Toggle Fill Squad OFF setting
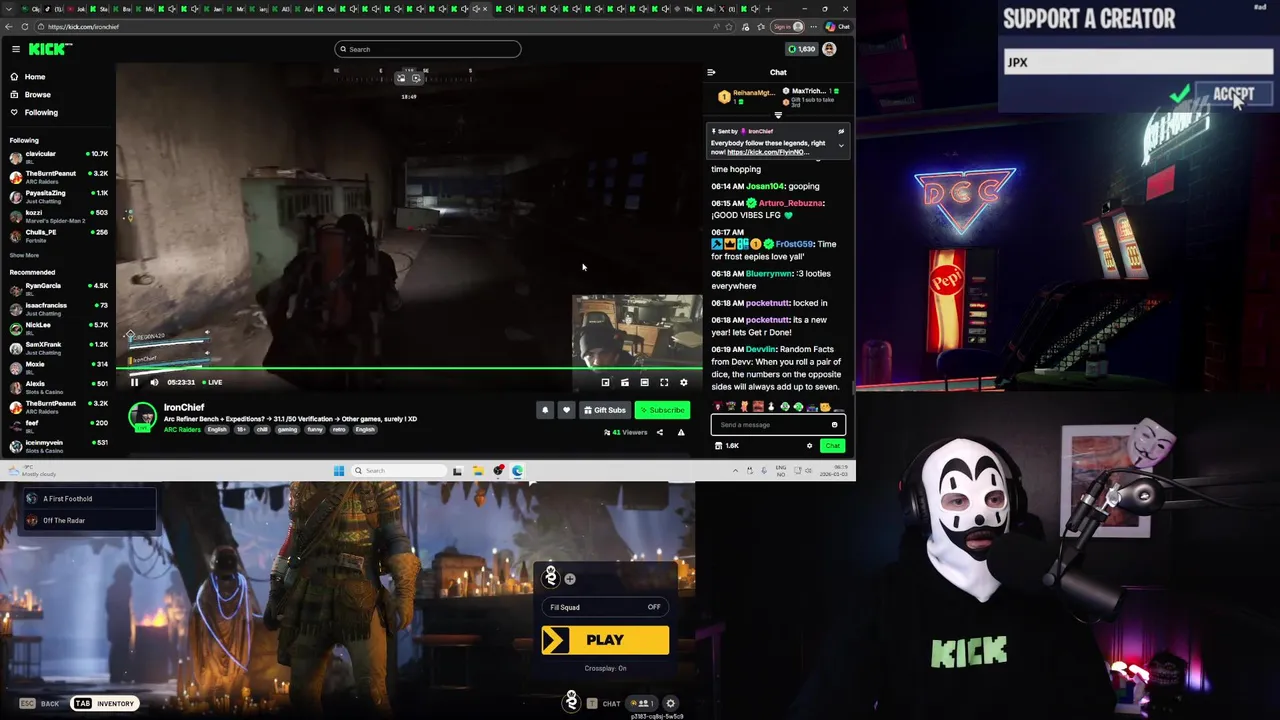The width and height of the screenshot is (1280, 720). (x=605, y=607)
